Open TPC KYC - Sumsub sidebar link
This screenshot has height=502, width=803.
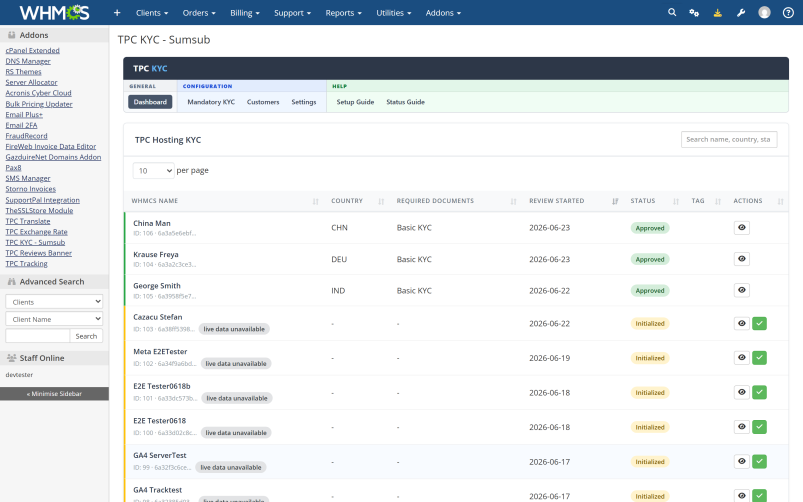[35, 242]
